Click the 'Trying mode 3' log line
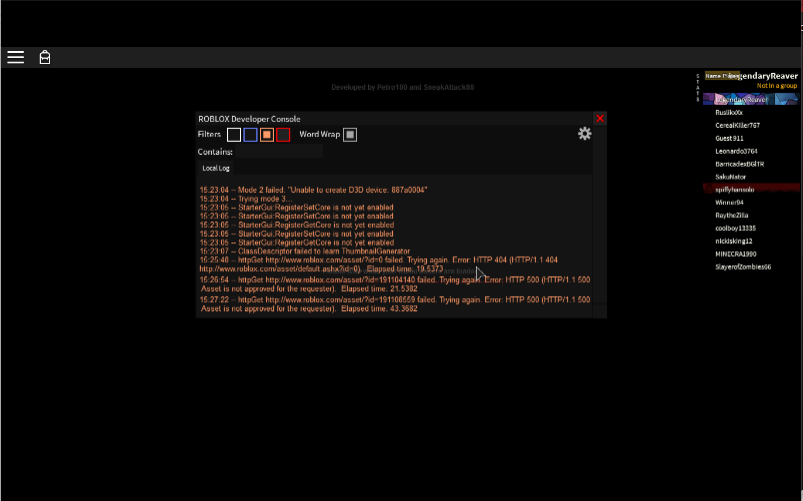 click(x=246, y=199)
